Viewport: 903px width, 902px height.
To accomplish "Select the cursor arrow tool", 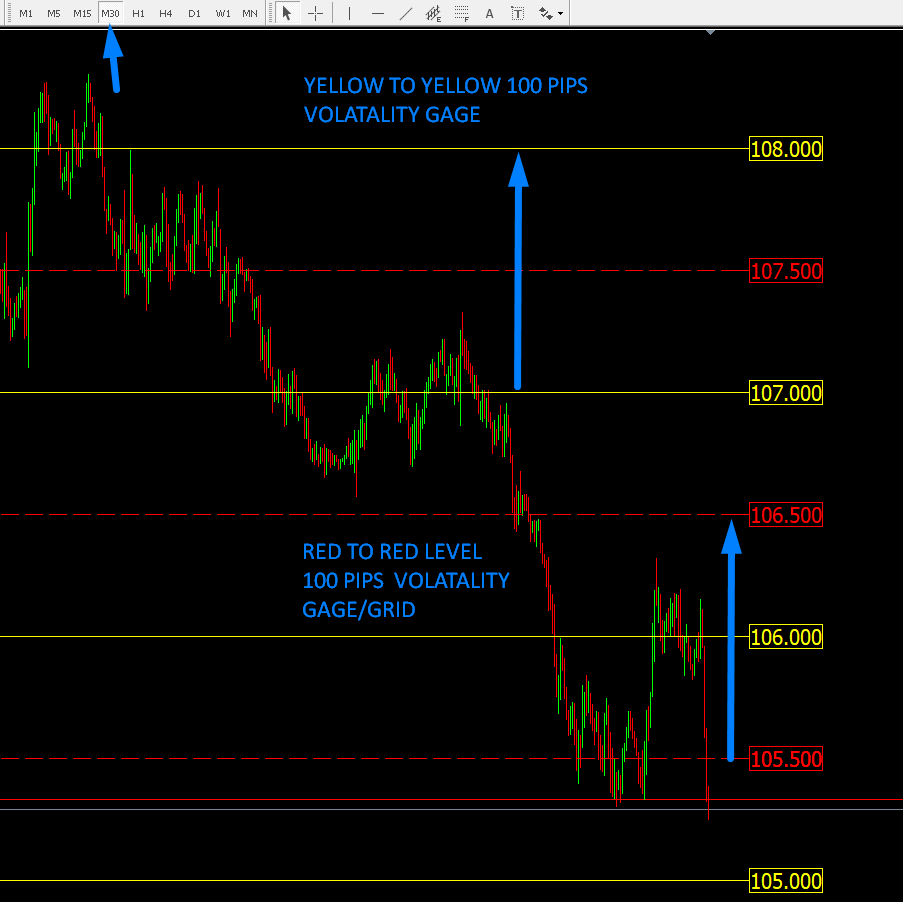I will pyautogui.click(x=287, y=13).
